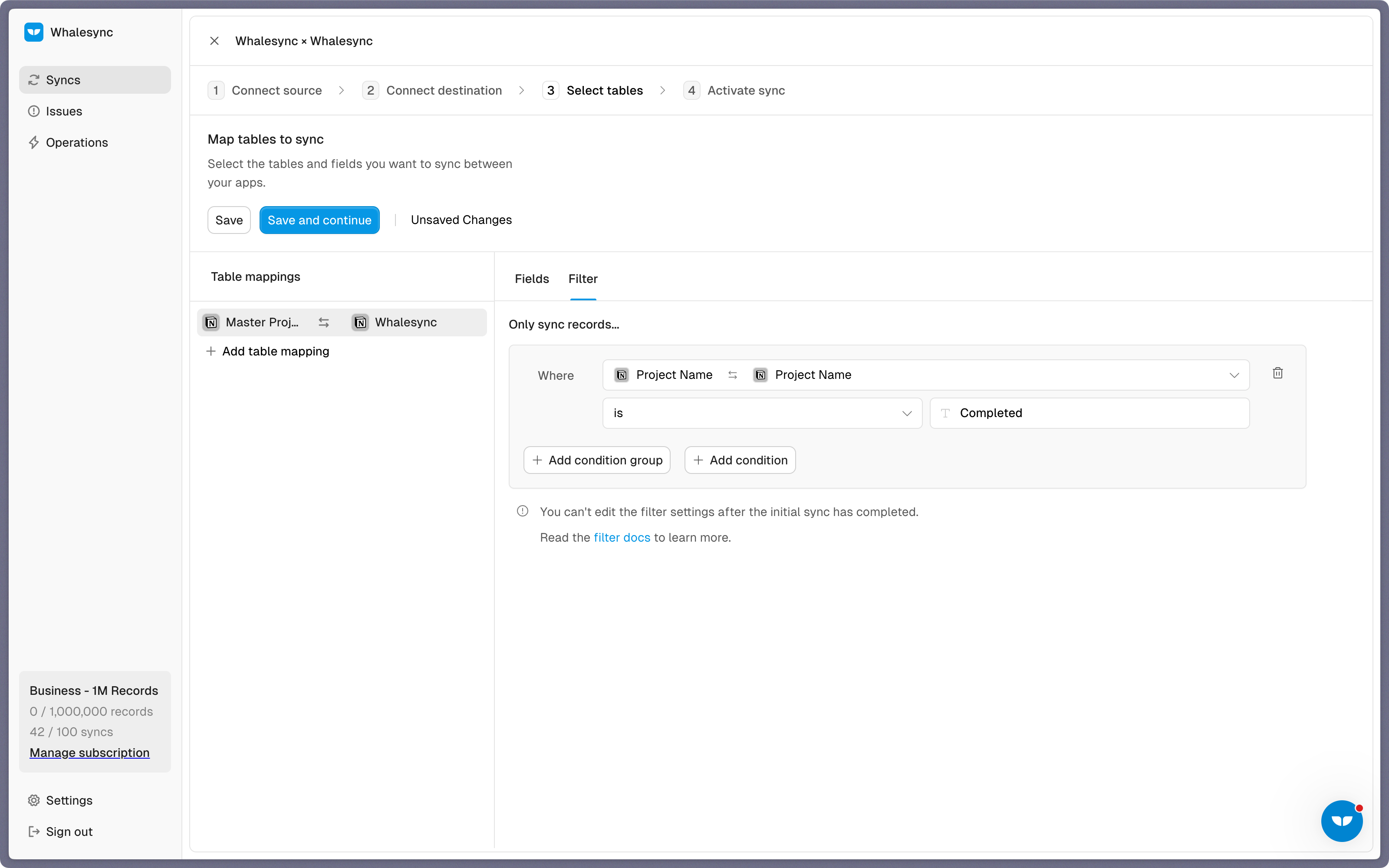This screenshot has width=1389, height=868.
Task: Switch to the Filter tab
Action: coord(583,279)
